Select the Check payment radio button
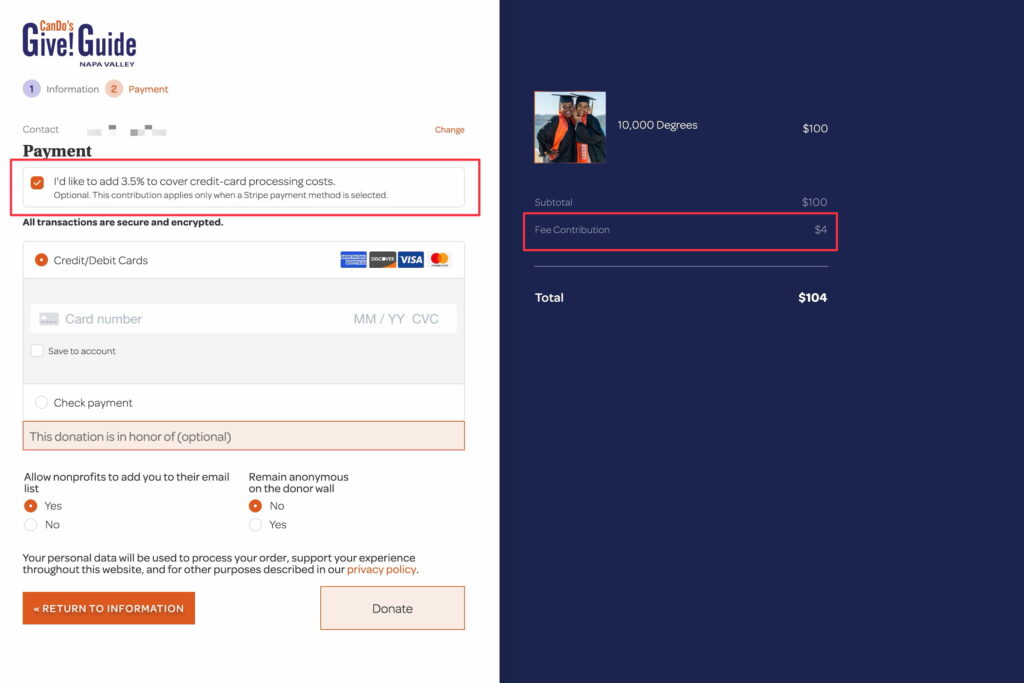This screenshot has height=683, width=1024. (x=41, y=402)
